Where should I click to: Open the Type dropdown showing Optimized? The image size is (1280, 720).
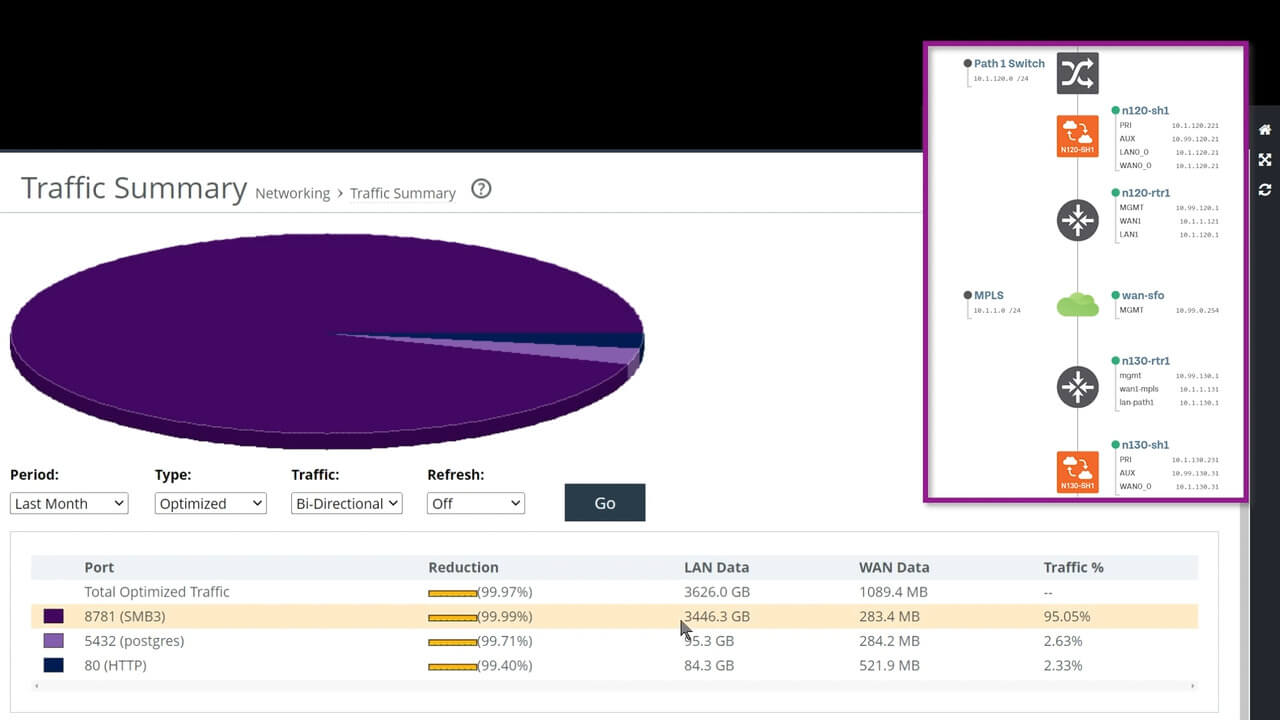(211, 503)
